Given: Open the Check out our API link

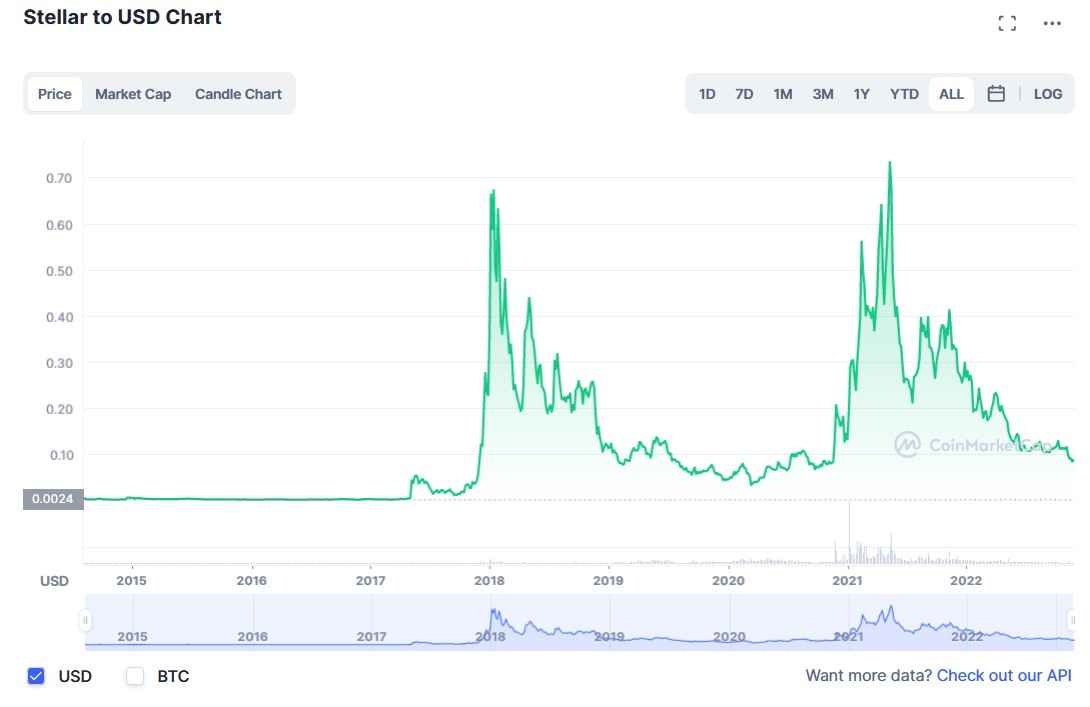Looking at the screenshot, I should coord(1004,676).
